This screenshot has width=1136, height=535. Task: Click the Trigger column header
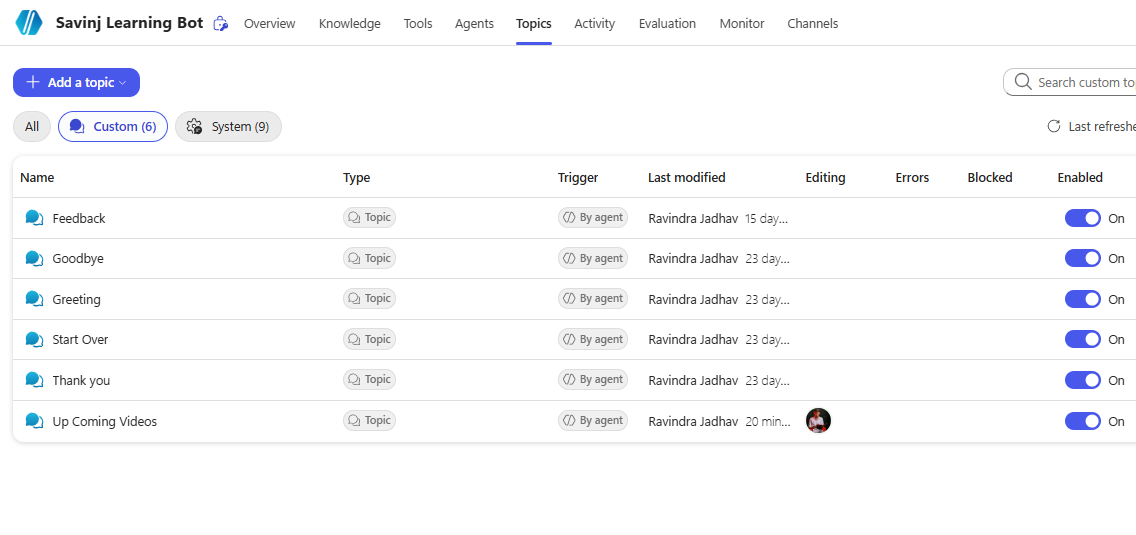578,178
